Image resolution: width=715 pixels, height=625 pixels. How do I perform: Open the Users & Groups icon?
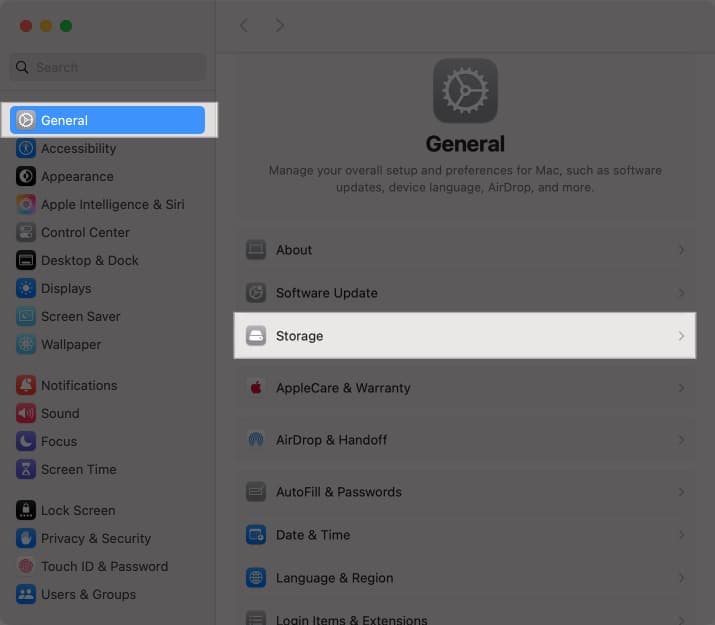pos(26,594)
